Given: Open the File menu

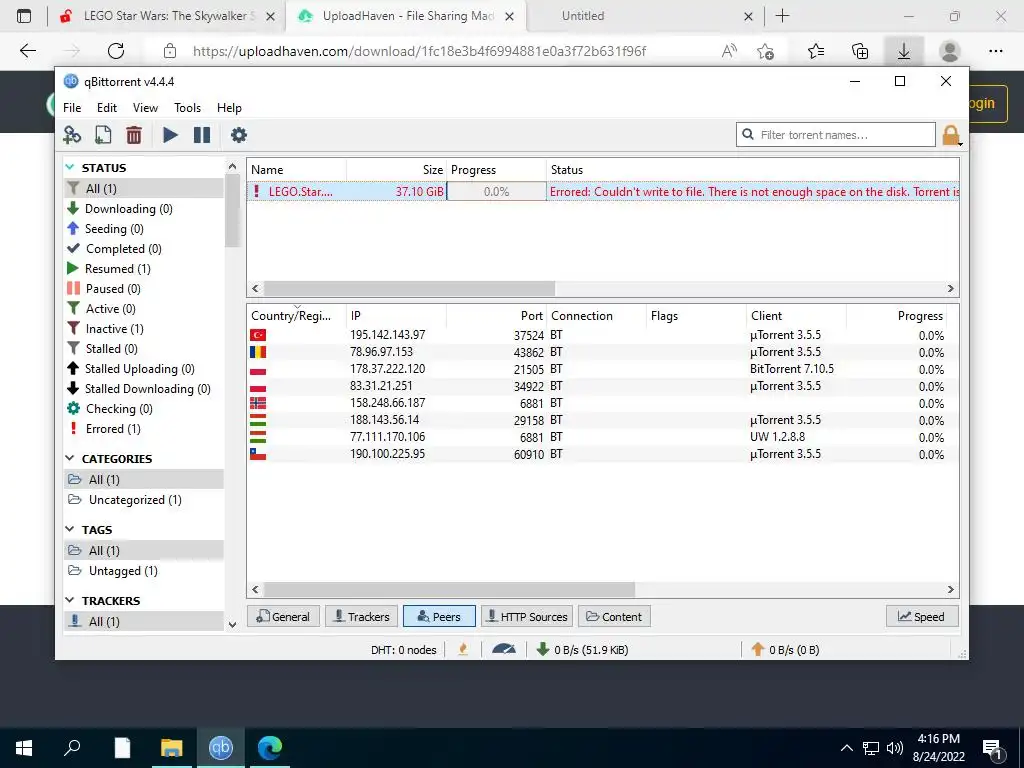Looking at the screenshot, I should point(72,108).
